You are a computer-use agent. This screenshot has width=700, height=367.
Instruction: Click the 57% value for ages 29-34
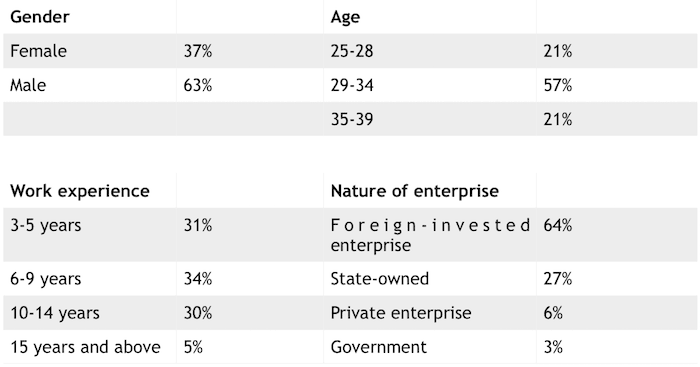[x=558, y=85]
